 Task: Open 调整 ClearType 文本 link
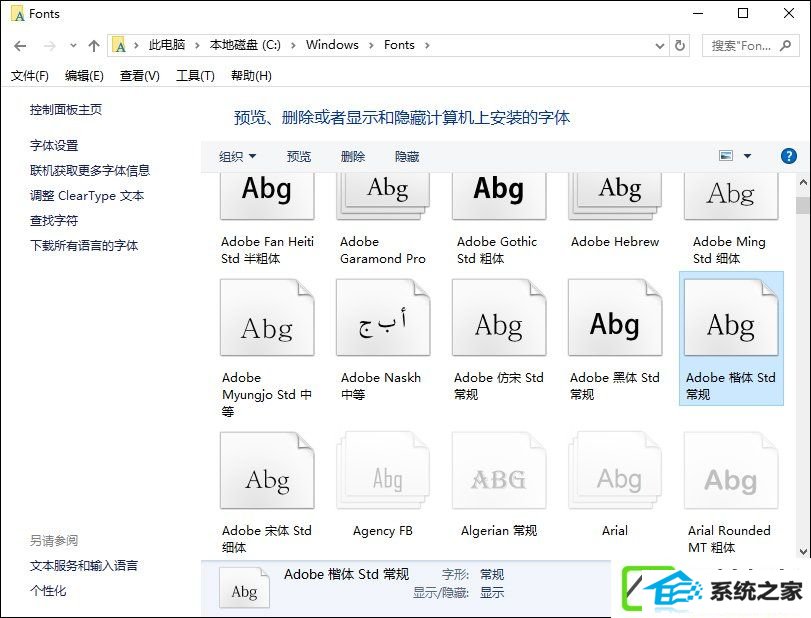(x=87, y=196)
